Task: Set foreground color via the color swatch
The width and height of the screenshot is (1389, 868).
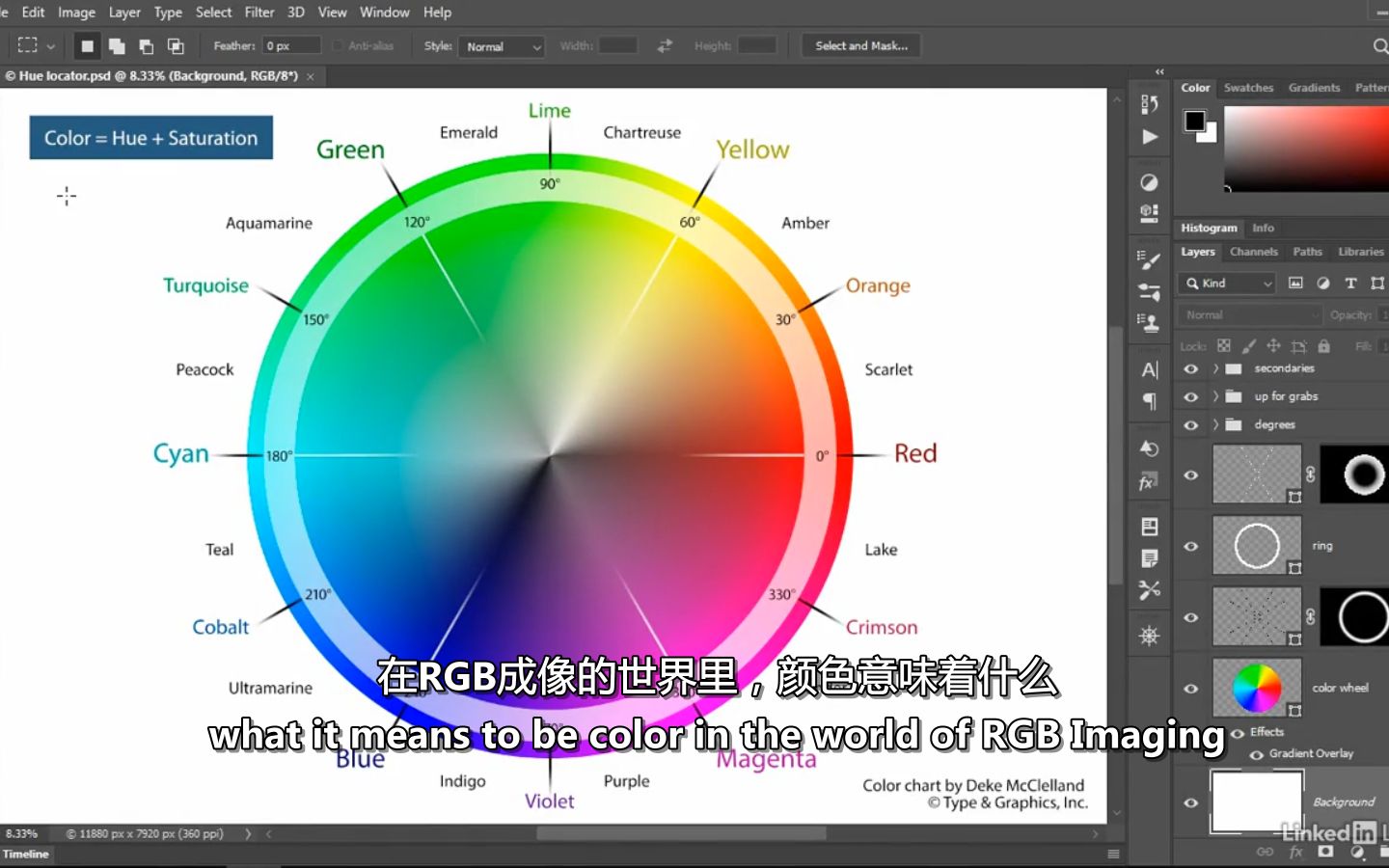Action: click(1196, 121)
